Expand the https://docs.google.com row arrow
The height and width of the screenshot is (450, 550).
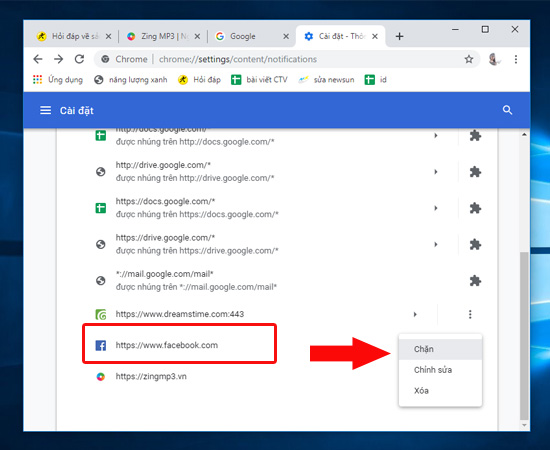pyautogui.click(x=436, y=208)
